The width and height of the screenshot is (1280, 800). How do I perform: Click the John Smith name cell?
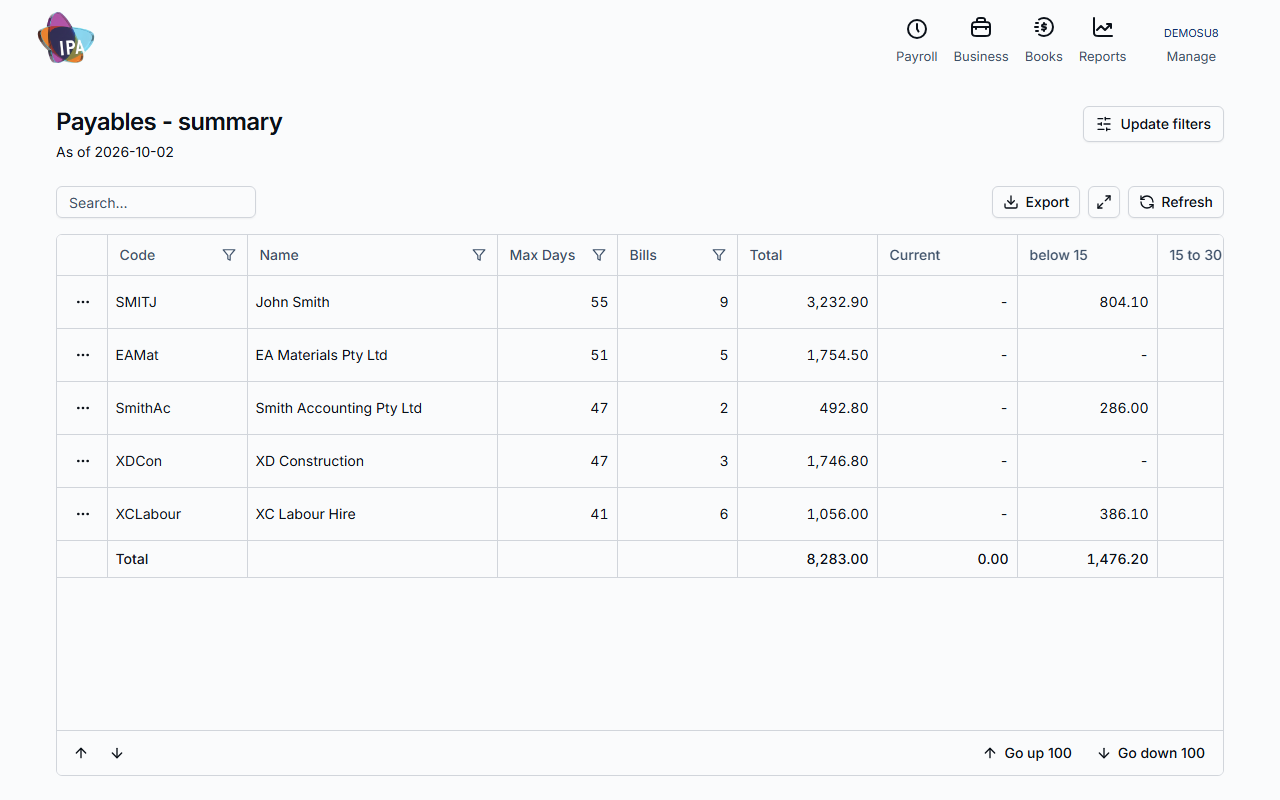pos(373,302)
